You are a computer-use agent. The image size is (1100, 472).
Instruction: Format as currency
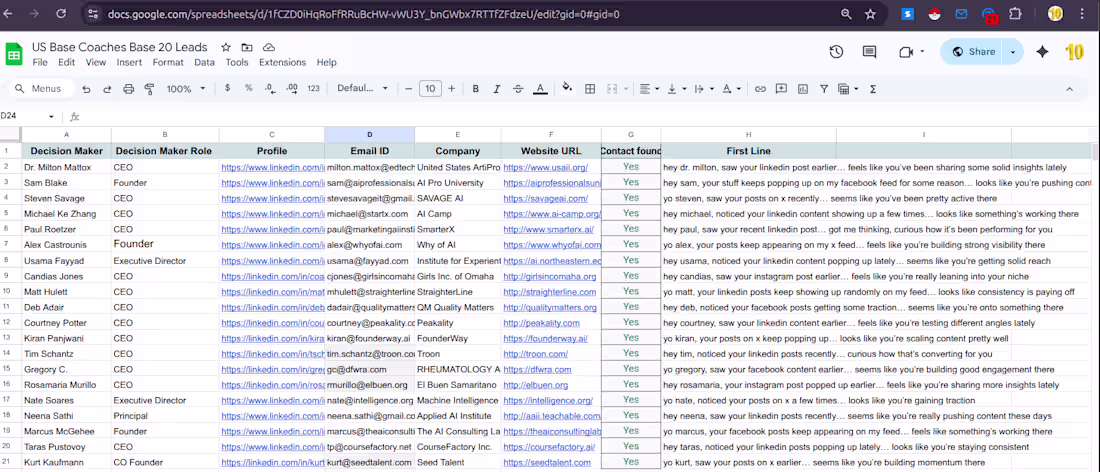(x=227, y=88)
